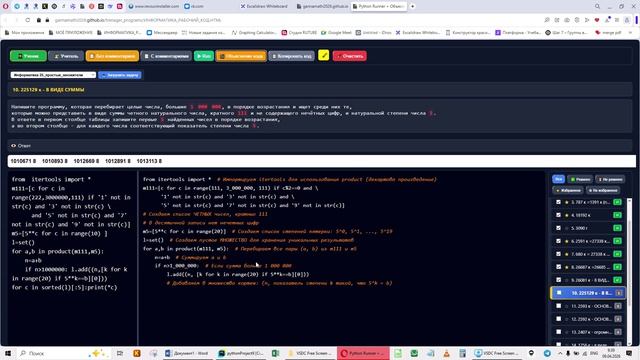Image resolution: width=640 pixels, height=360 pixels.
Task: Open the PyCharm project in taskbar
Action: click(x=241, y=353)
